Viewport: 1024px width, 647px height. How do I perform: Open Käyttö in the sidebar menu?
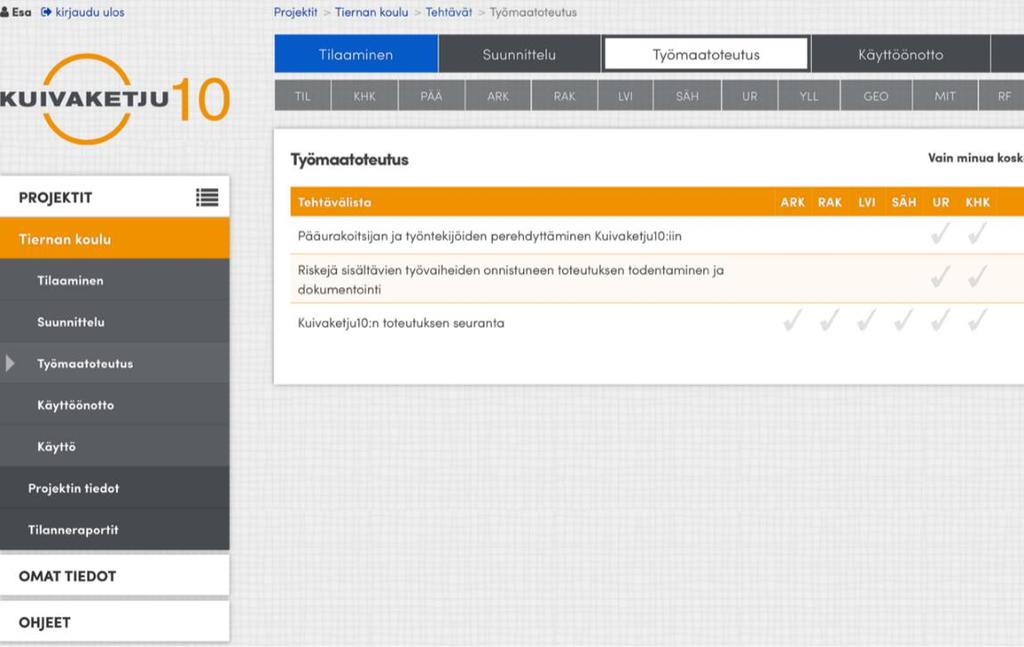115,447
